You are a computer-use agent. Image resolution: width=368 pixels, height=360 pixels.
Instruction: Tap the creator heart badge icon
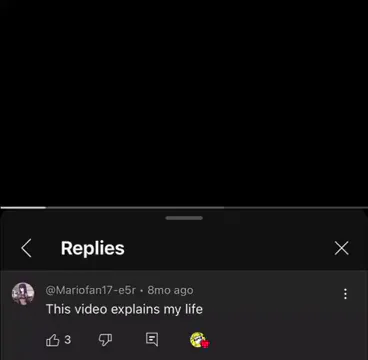(199, 340)
